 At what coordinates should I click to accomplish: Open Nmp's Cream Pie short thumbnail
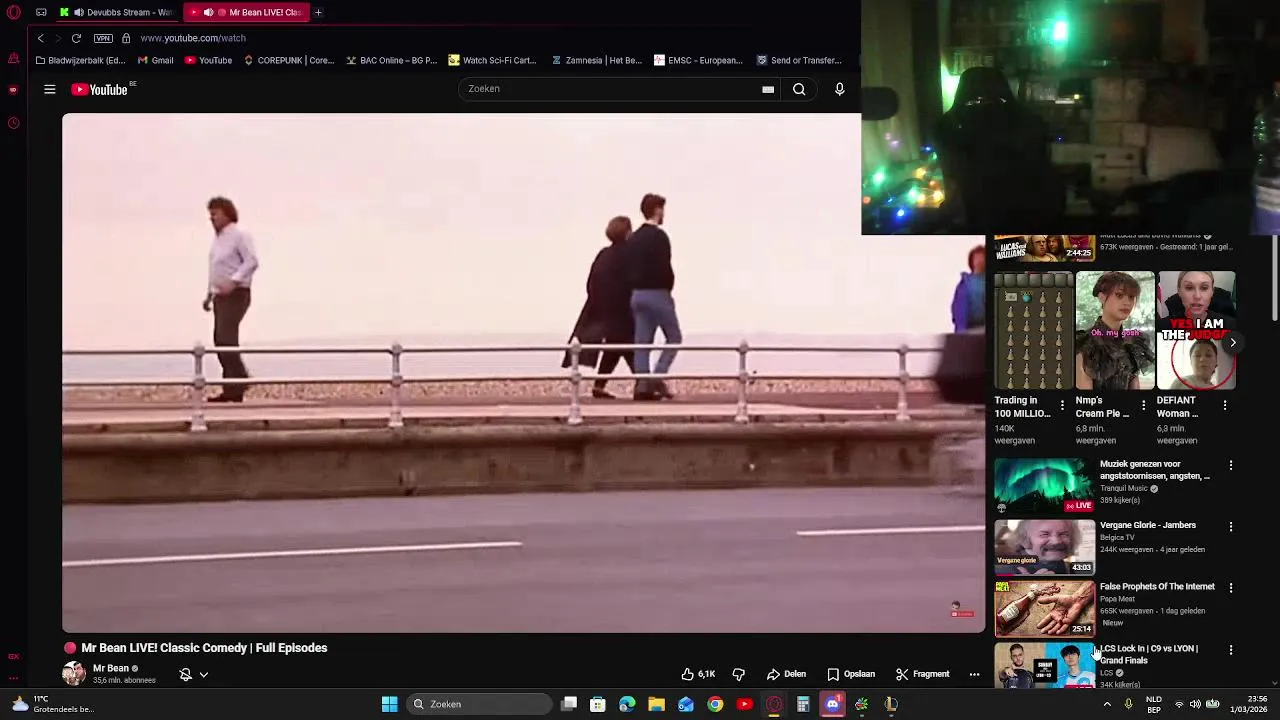1115,330
